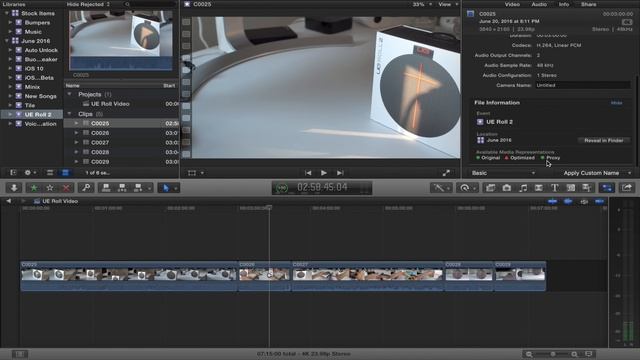Click the browser search magnifier icon
Viewport: 640px width, 360px height.
127,4
